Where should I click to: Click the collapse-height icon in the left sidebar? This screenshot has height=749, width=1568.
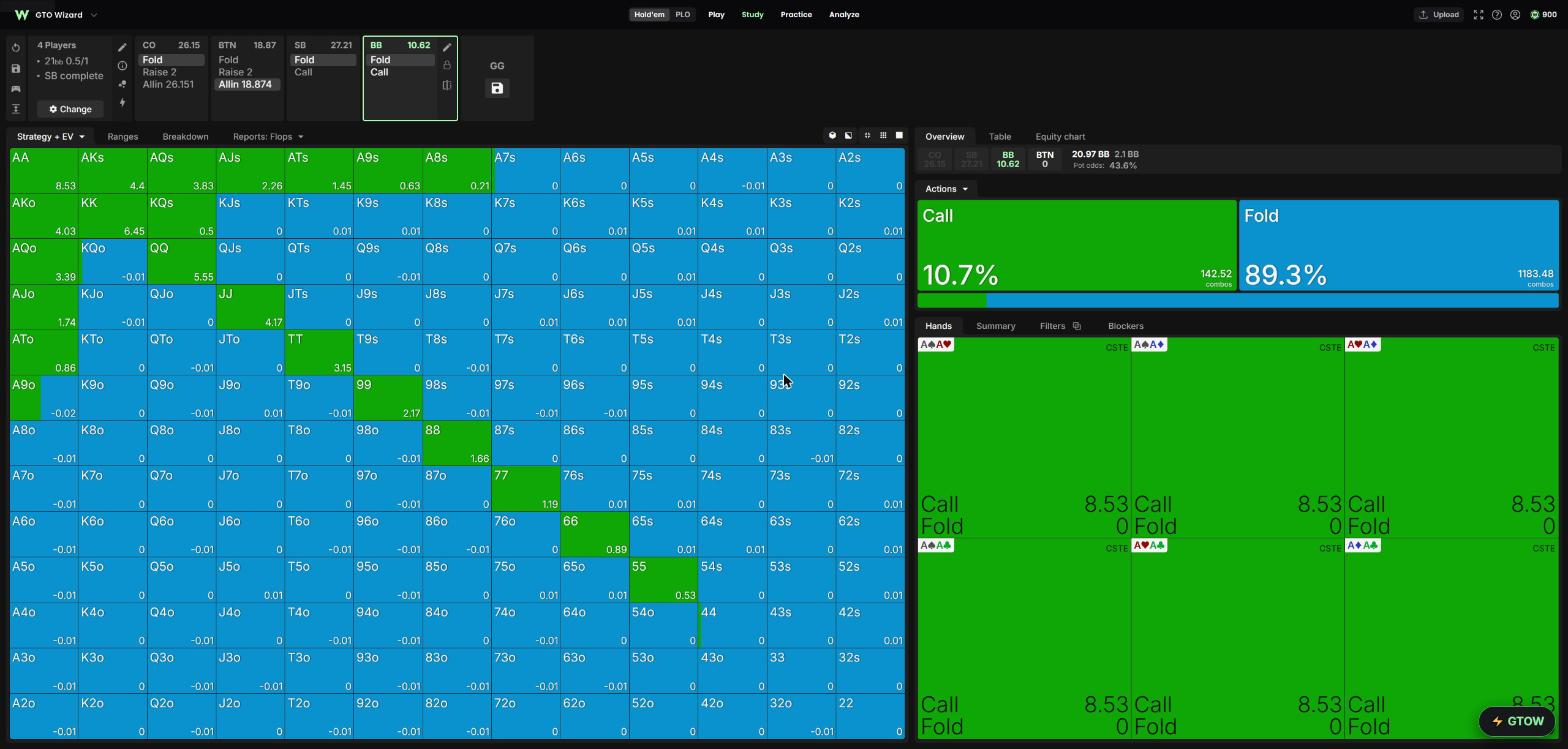pyautogui.click(x=16, y=109)
